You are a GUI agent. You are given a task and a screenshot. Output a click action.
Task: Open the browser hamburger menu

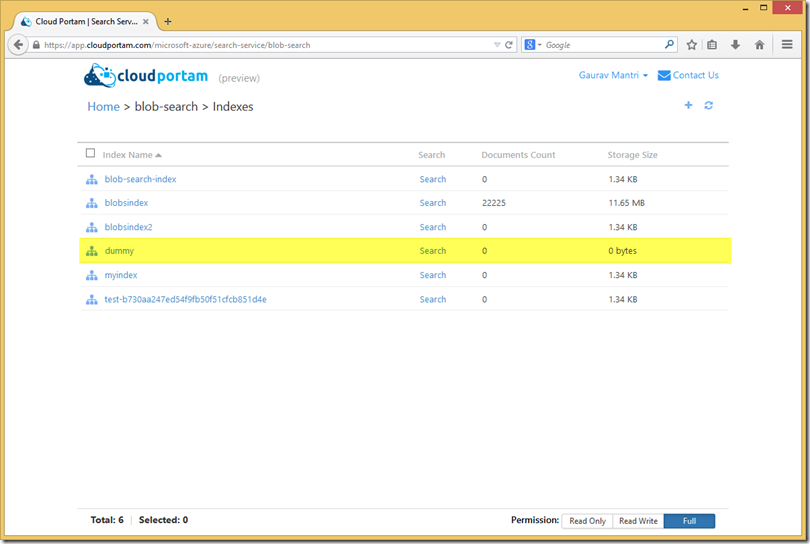point(787,45)
